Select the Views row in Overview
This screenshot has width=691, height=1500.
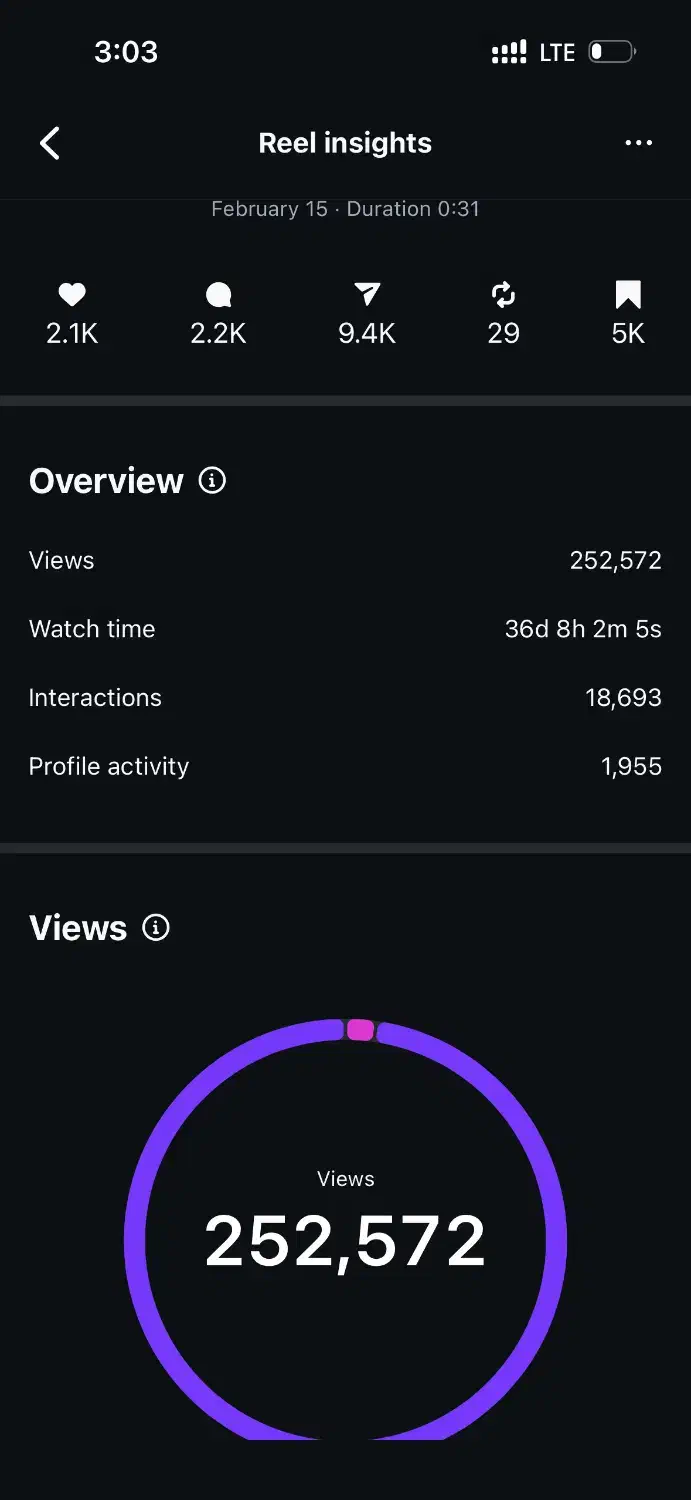(x=345, y=560)
